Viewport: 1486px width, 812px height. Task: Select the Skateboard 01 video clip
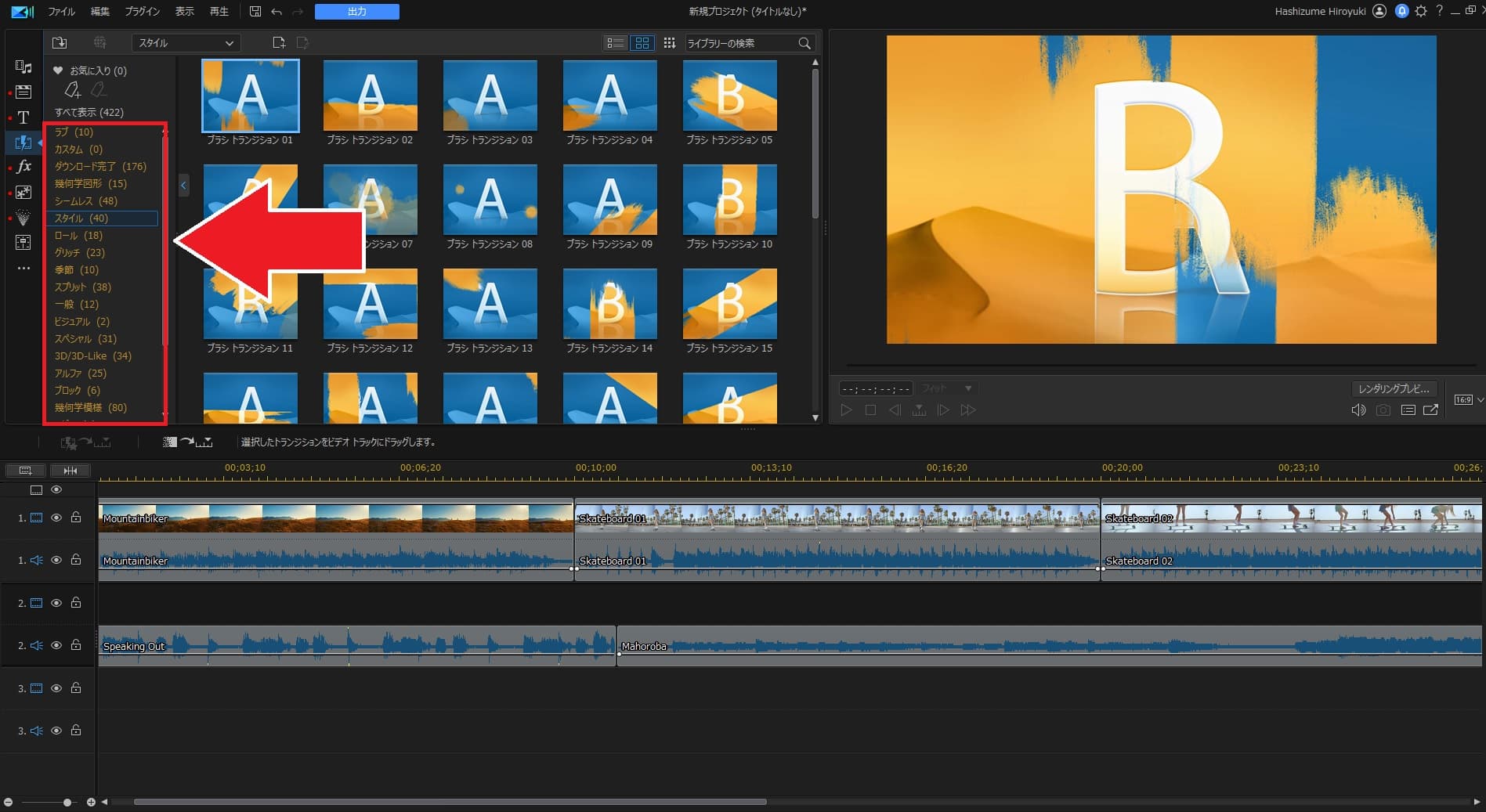pos(837,518)
